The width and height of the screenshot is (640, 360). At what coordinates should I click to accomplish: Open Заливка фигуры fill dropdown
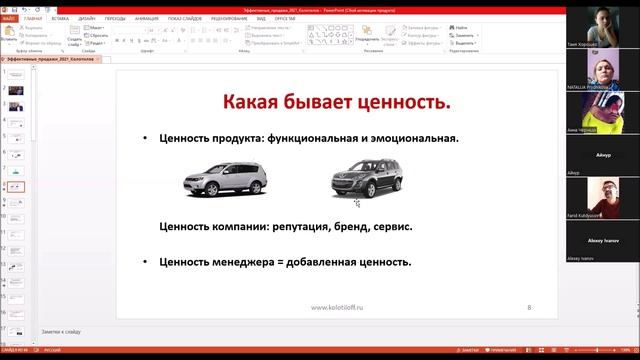[x=422, y=28]
